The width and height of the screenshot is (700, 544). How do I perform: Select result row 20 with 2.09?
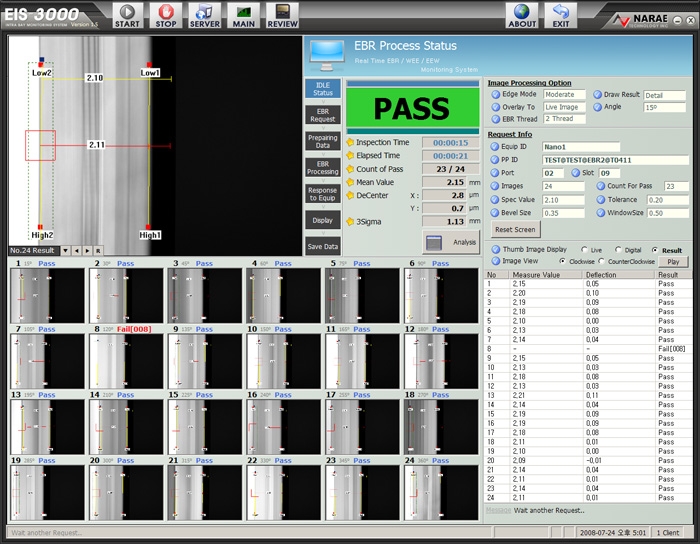[588, 461]
